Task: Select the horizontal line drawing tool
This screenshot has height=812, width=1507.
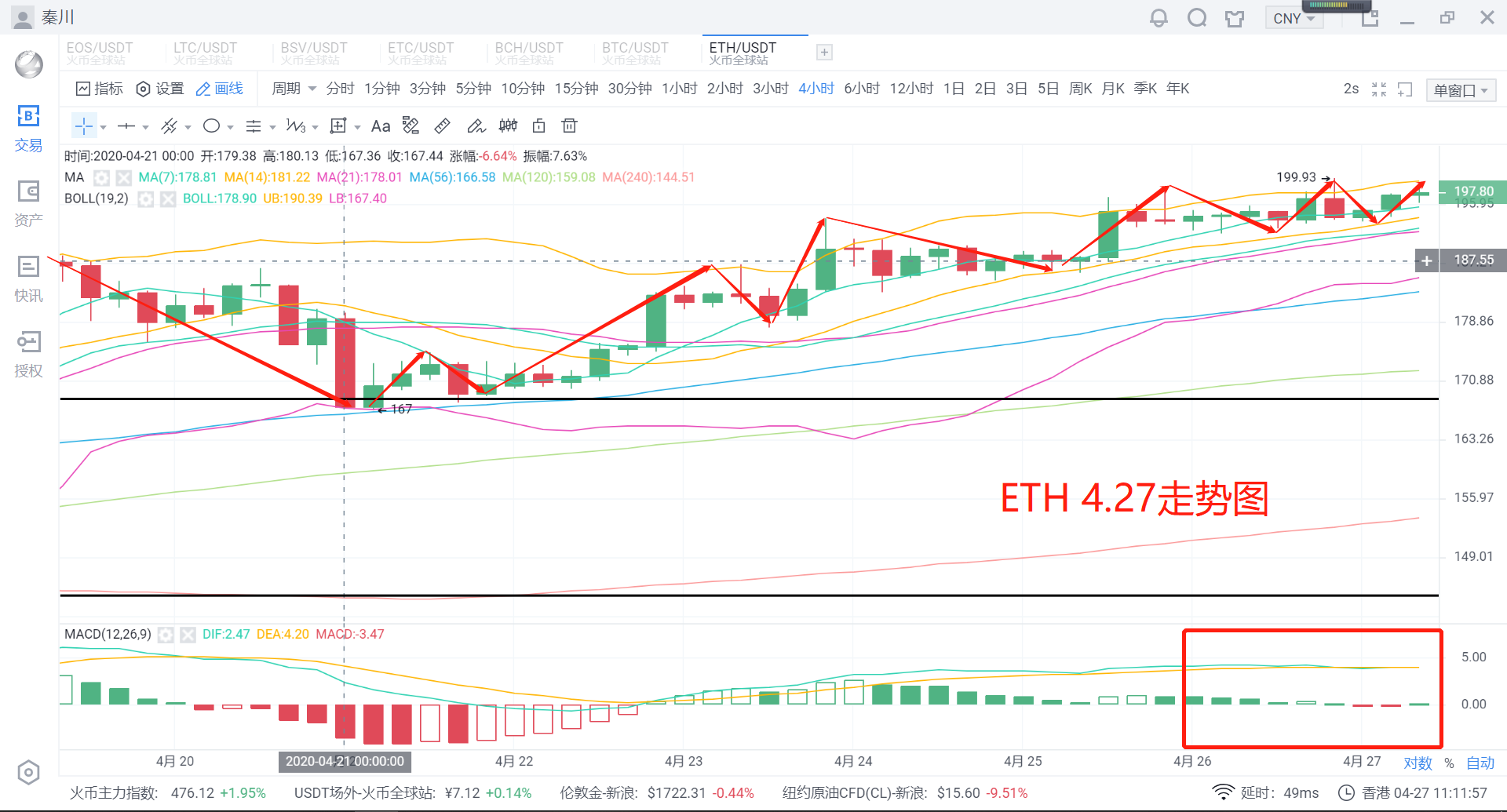Action: click(x=126, y=126)
